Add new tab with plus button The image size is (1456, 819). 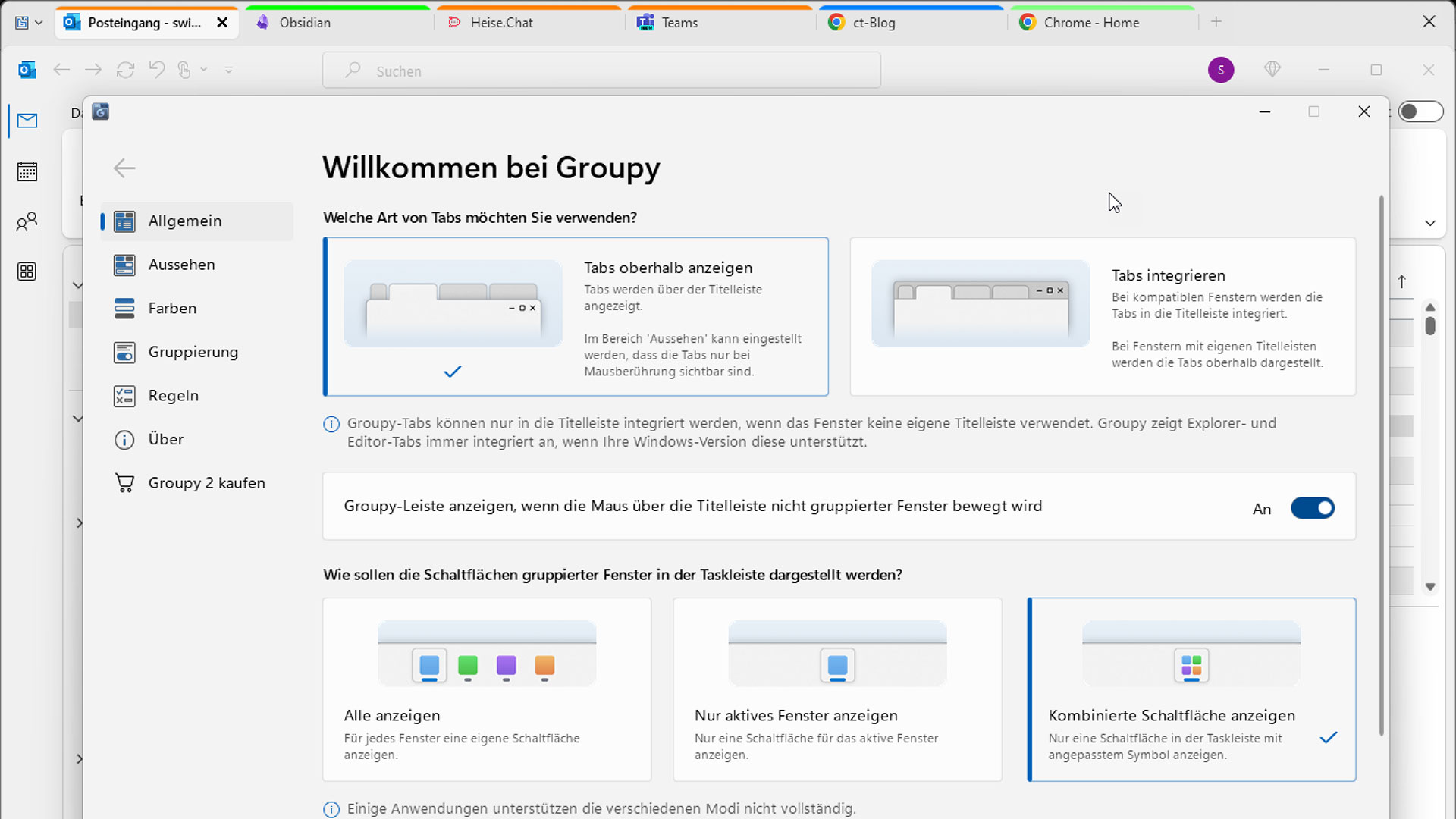[x=1216, y=22]
